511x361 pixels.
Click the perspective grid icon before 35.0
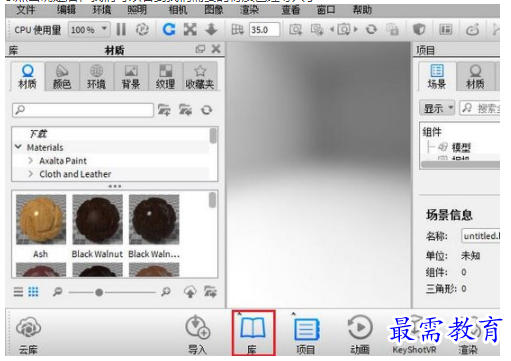(x=237, y=30)
